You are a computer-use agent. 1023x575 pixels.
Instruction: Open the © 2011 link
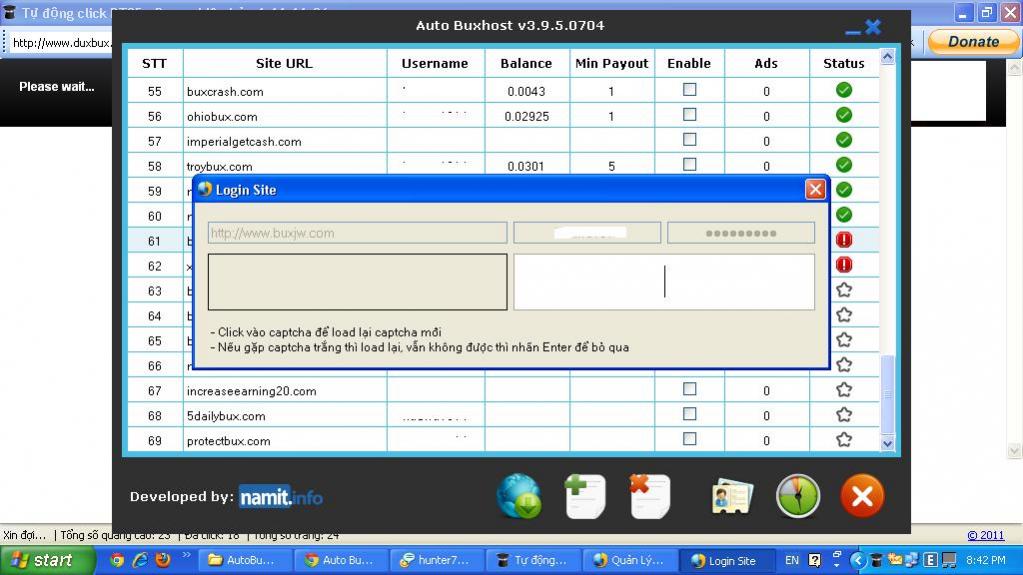pyautogui.click(x=985, y=535)
